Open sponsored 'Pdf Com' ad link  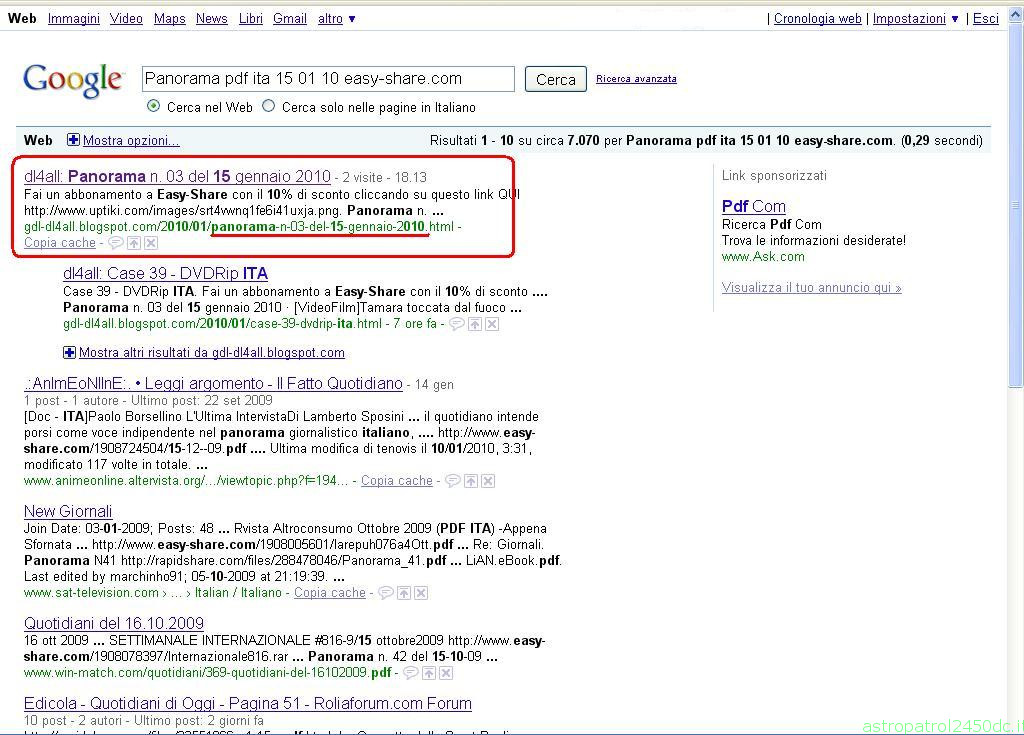(754, 206)
